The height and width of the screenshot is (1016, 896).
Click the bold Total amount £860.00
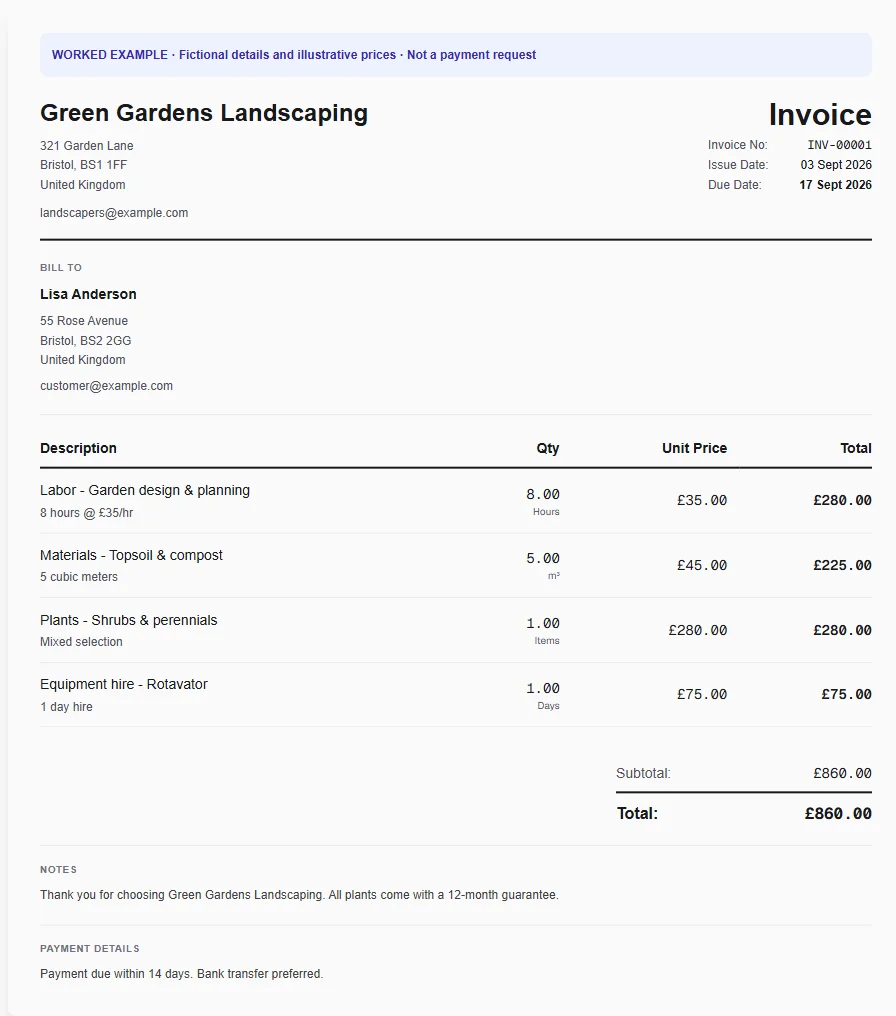pos(838,813)
